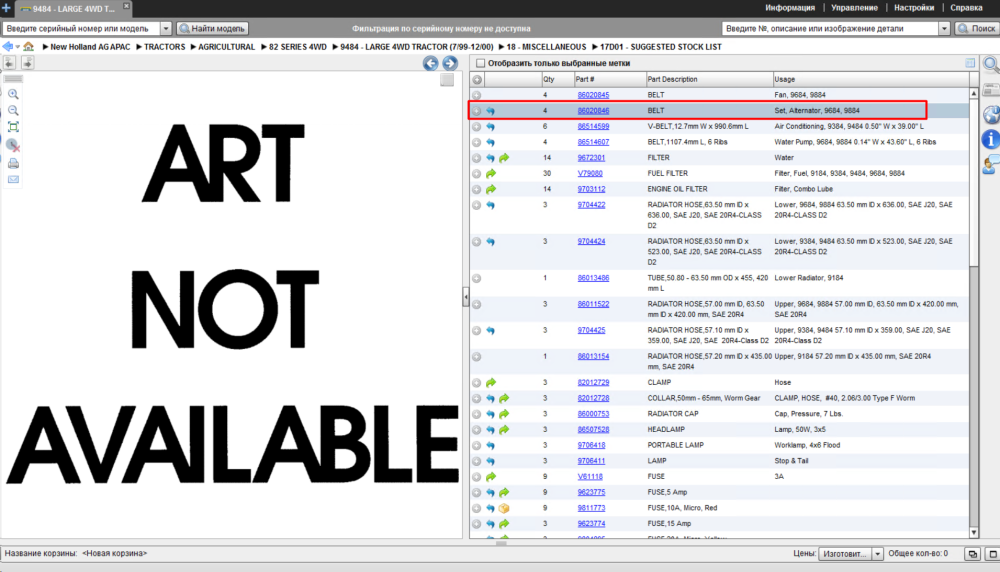Viewport: 1000px width, 572px height.
Task: Click the Поиск search button
Action: pyautogui.click(x=977, y=28)
